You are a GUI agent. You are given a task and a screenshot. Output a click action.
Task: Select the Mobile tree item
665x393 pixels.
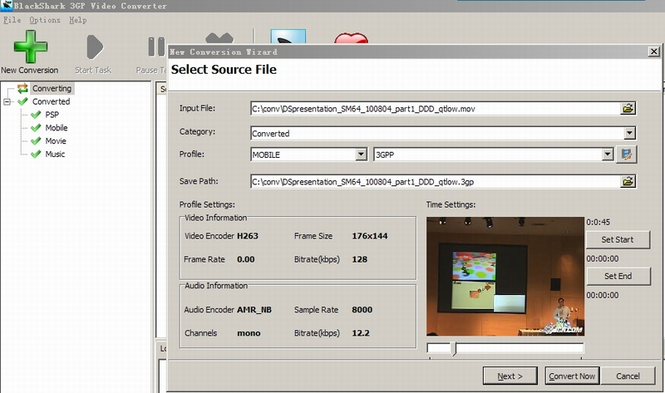[56, 128]
